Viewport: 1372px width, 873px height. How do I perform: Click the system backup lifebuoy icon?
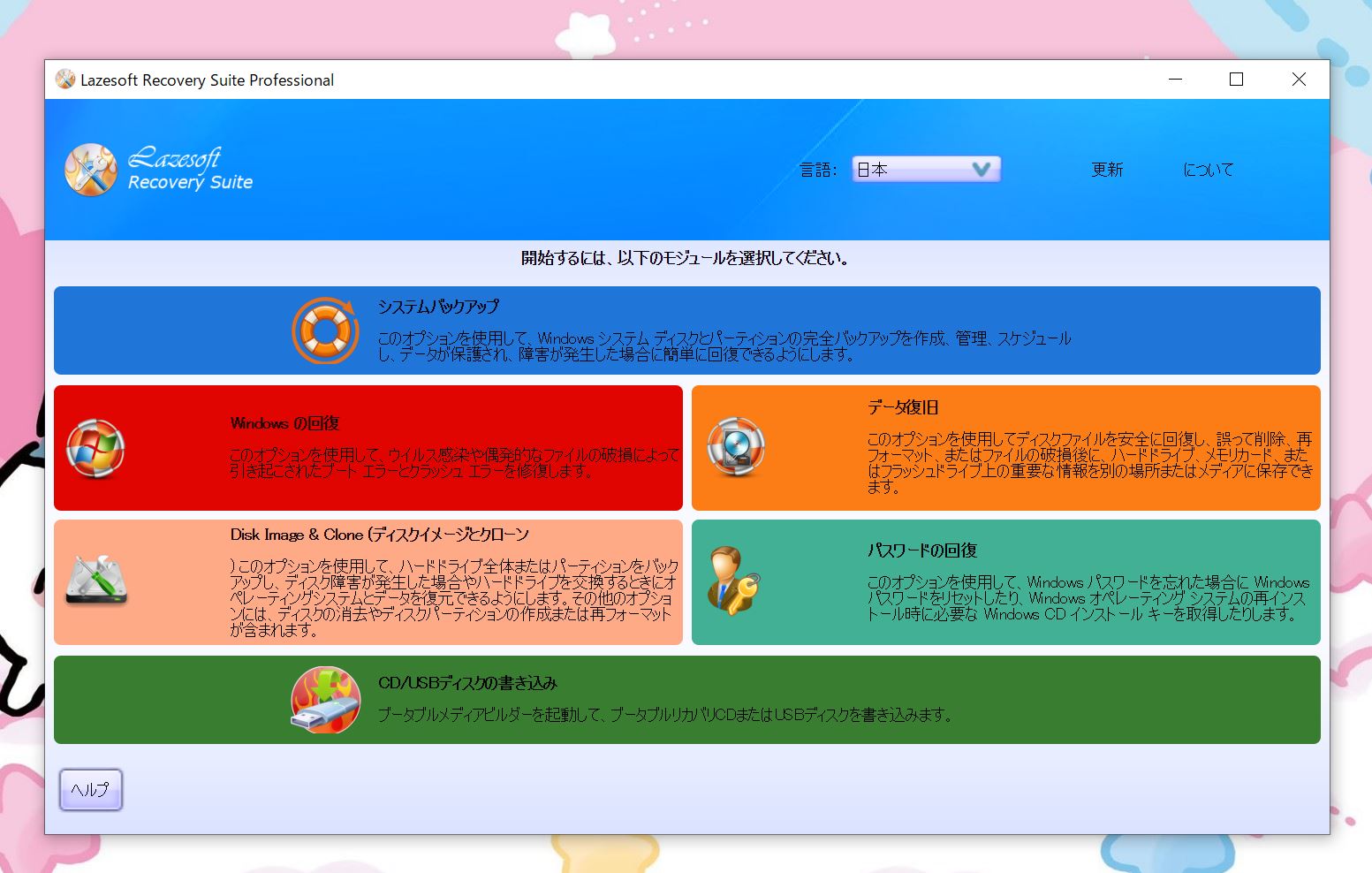(x=326, y=330)
